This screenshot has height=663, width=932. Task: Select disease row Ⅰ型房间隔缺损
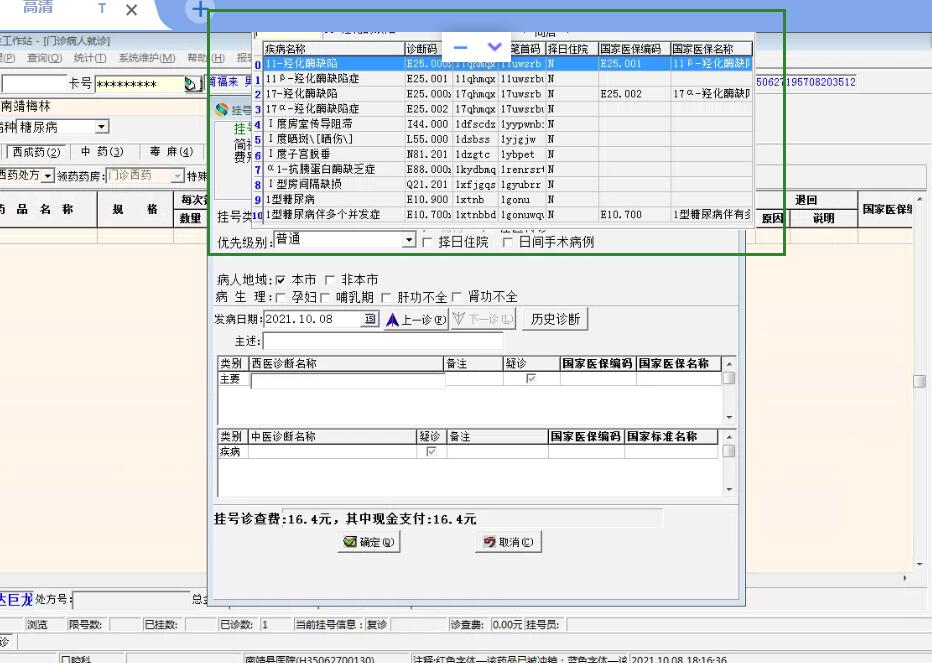coord(508,184)
